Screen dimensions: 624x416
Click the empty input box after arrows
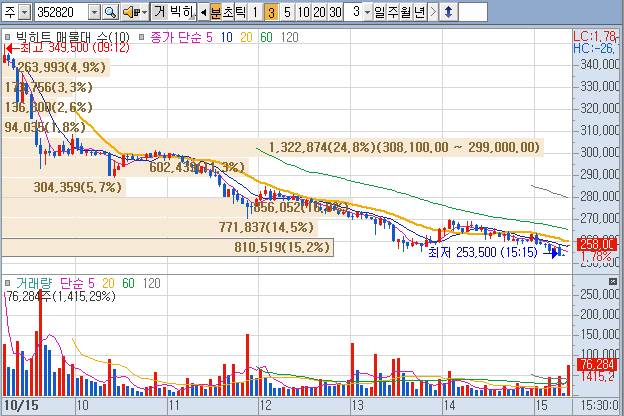pyautogui.click(x=473, y=12)
